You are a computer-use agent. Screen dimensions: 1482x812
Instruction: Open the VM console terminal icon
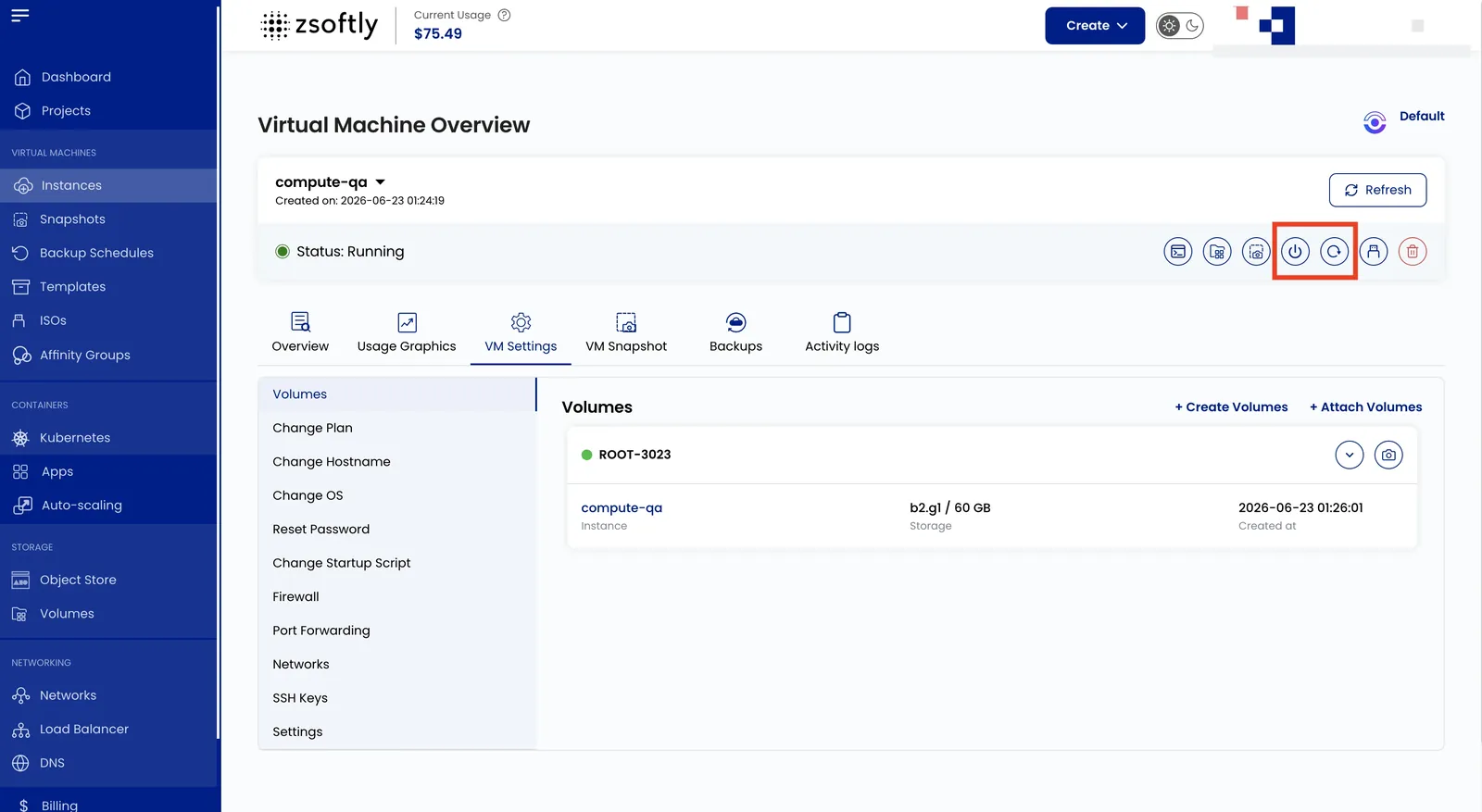[x=1177, y=251]
